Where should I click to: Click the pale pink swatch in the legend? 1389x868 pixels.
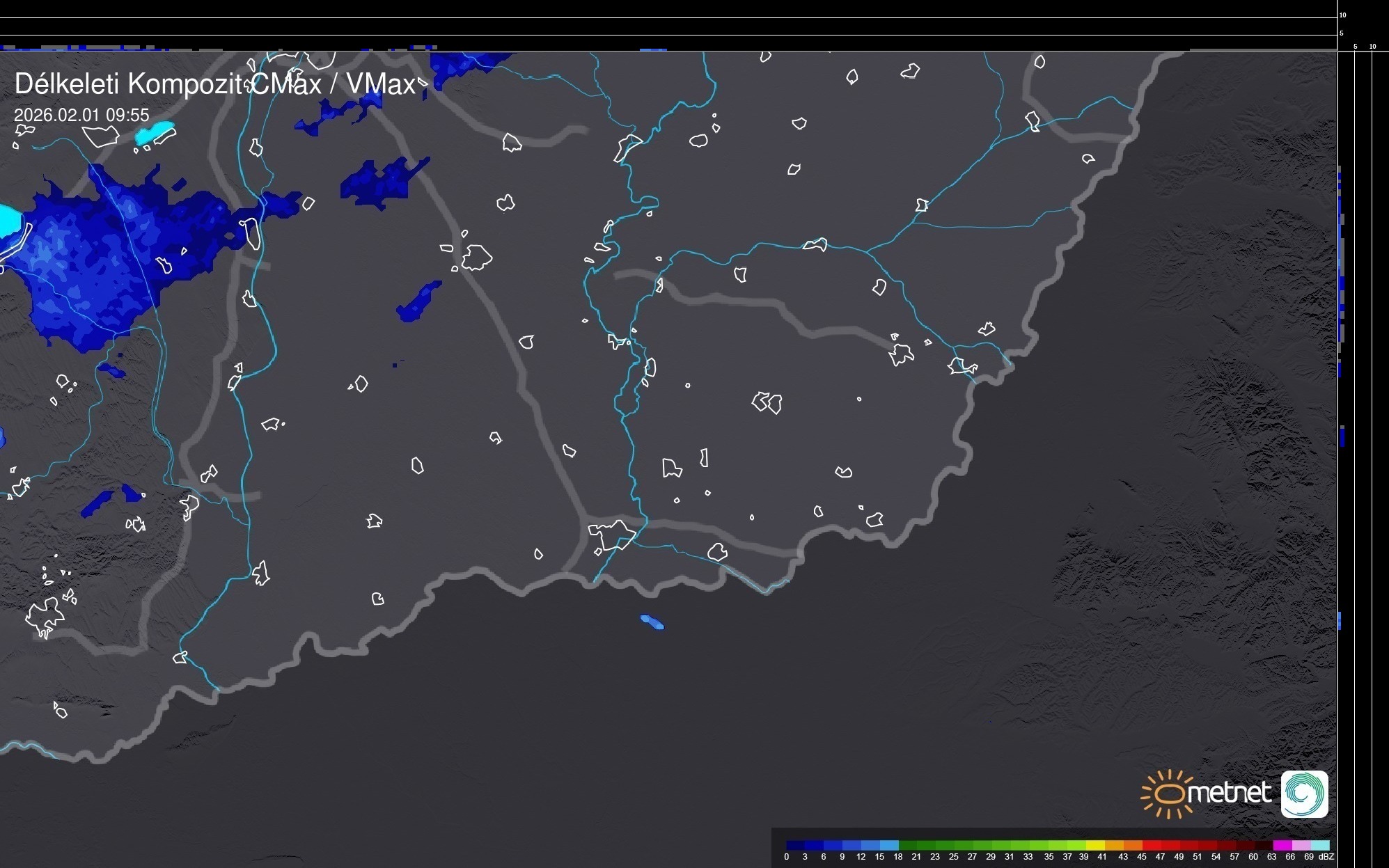tap(1301, 845)
